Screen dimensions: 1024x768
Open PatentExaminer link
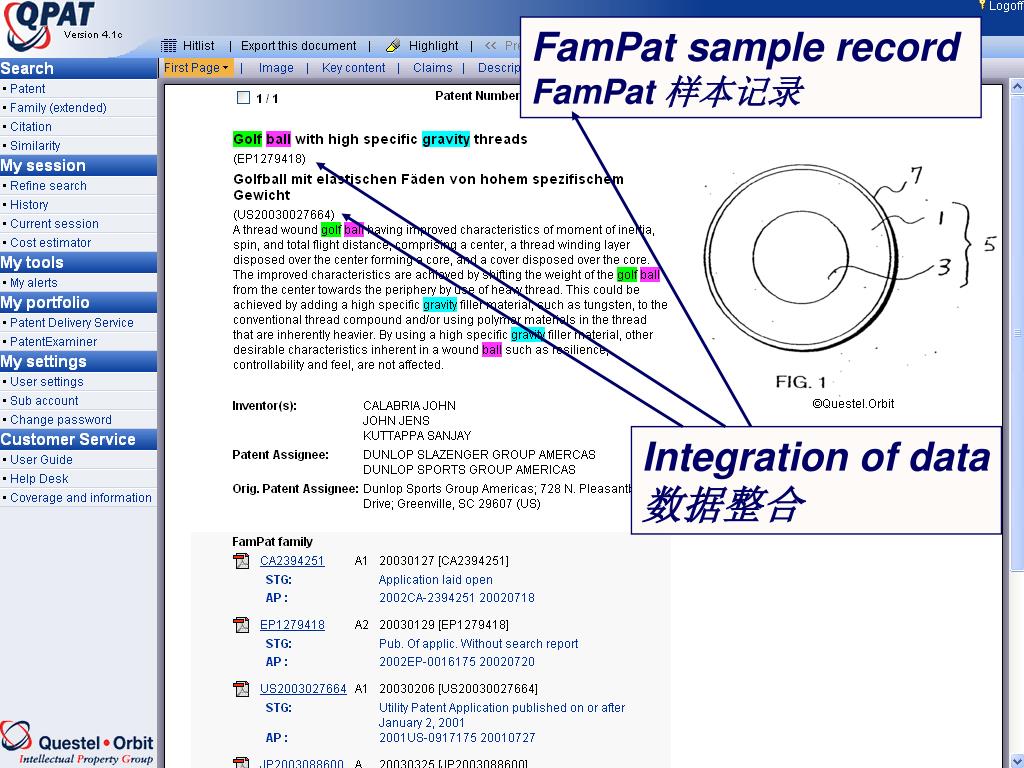click(54, 342)
